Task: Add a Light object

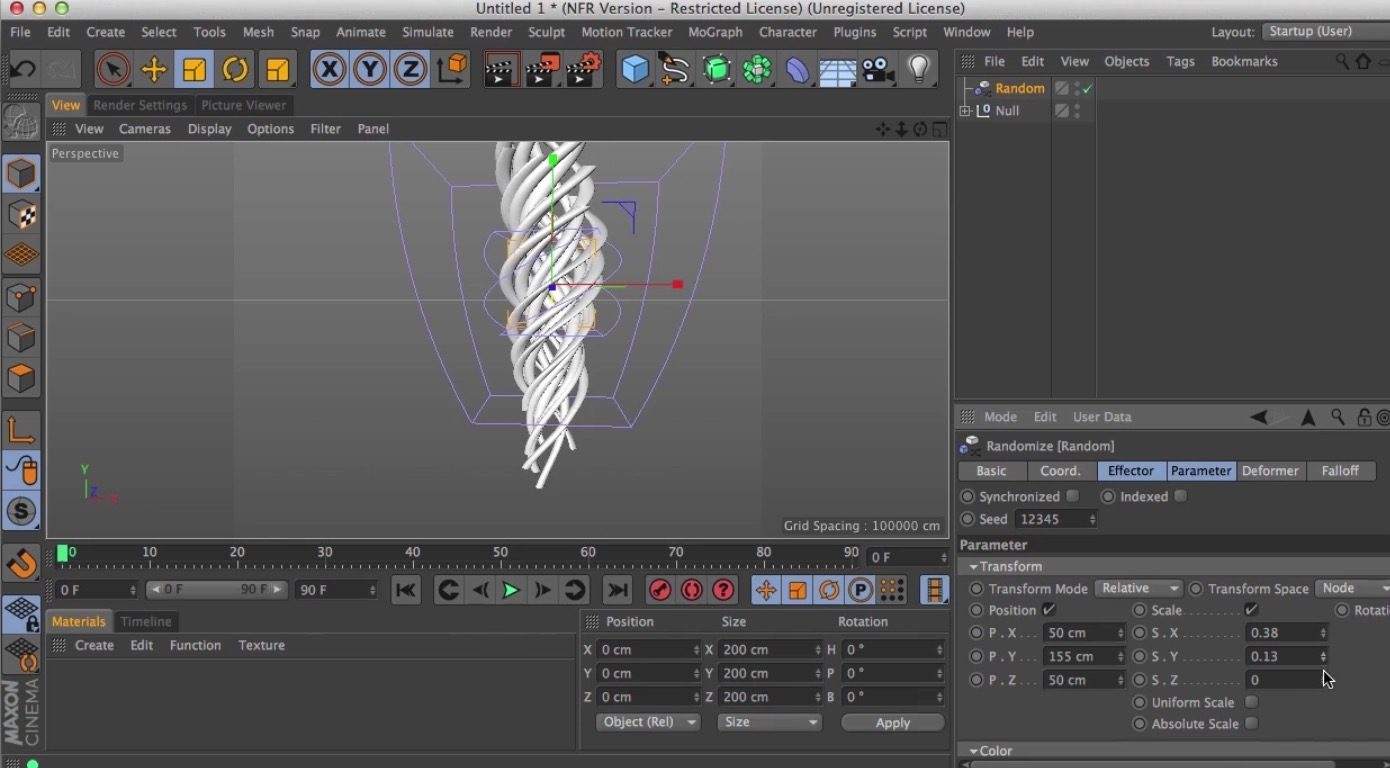Action: coord(919,69)
